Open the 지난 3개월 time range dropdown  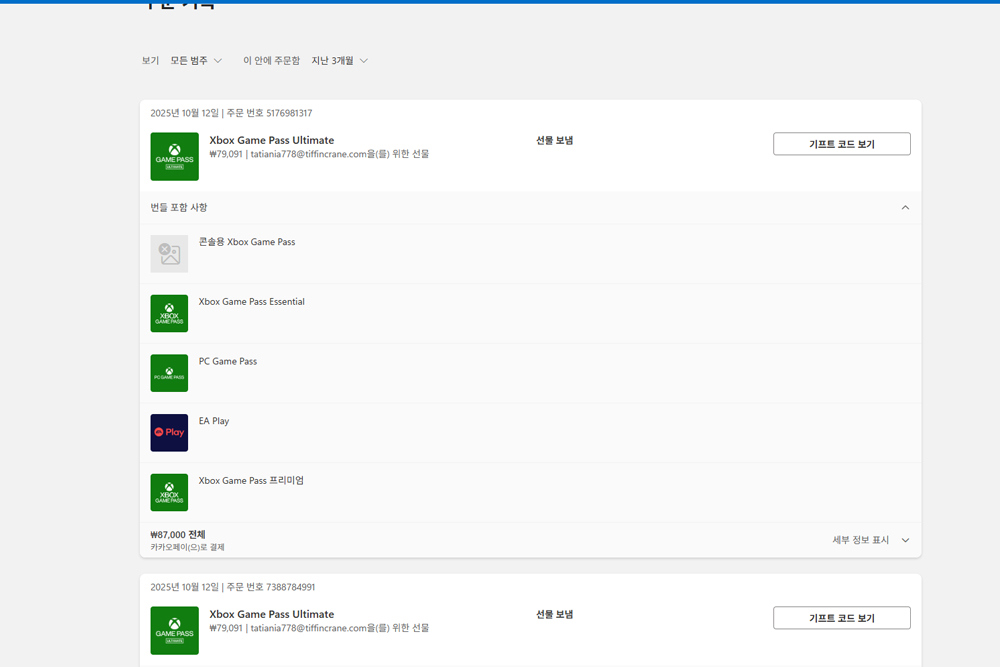339,61
